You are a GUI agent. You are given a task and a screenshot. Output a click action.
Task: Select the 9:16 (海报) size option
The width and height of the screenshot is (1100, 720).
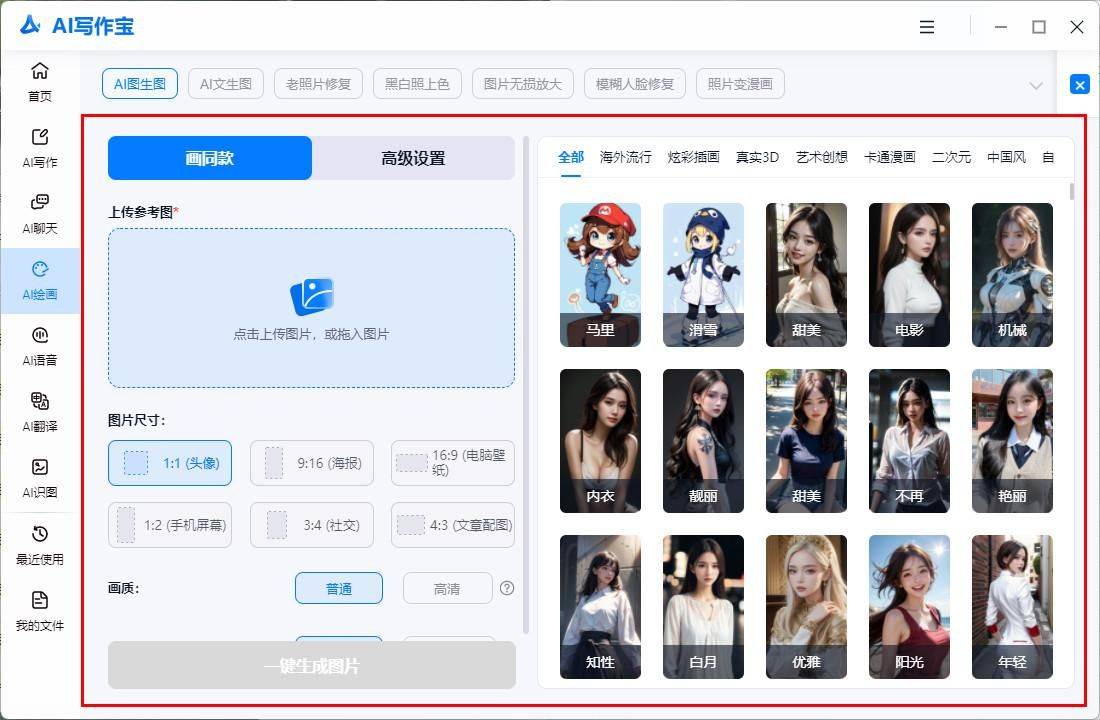[312, 463]
